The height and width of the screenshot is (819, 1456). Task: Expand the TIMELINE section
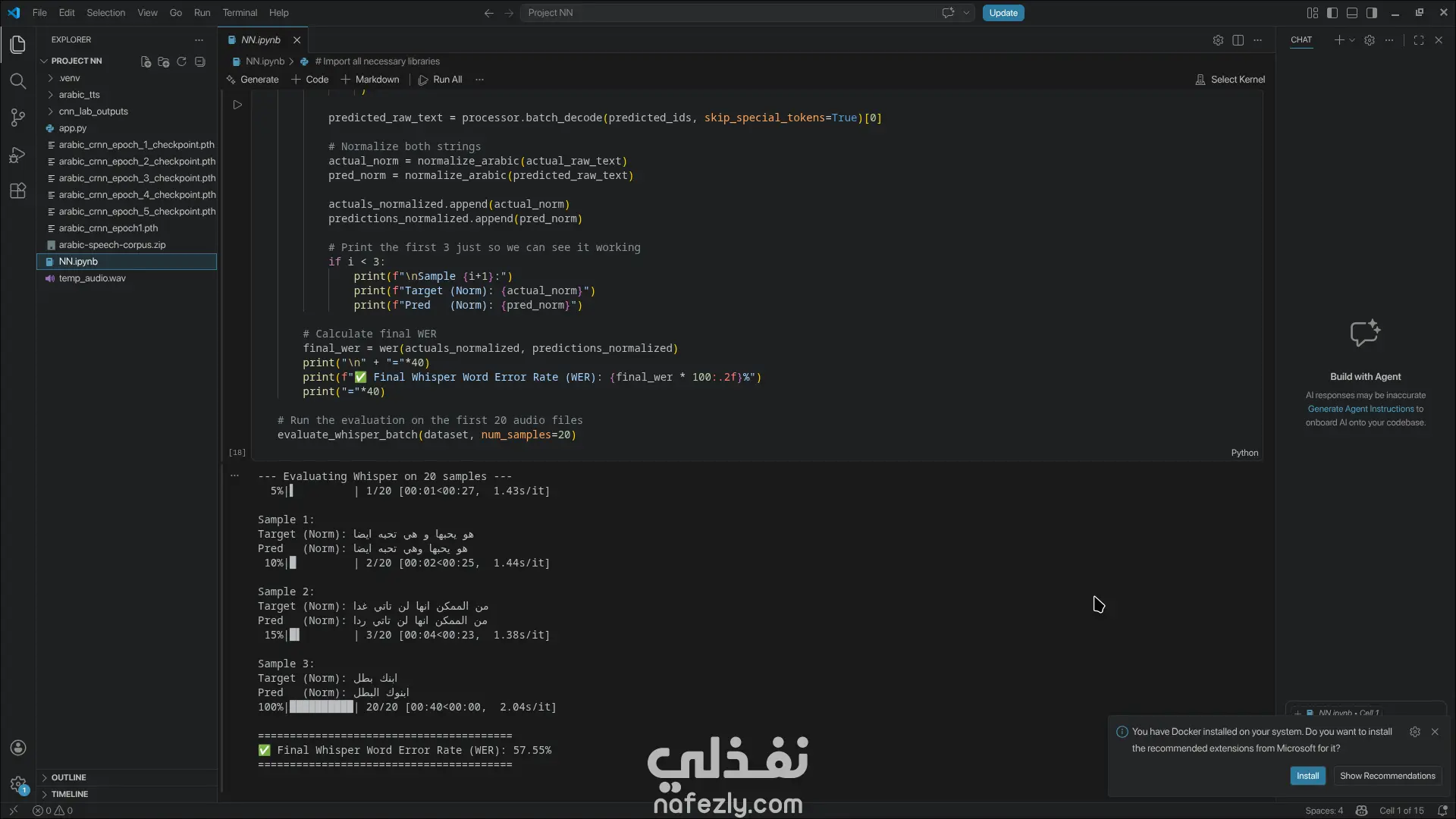click(x=127, y=794)
